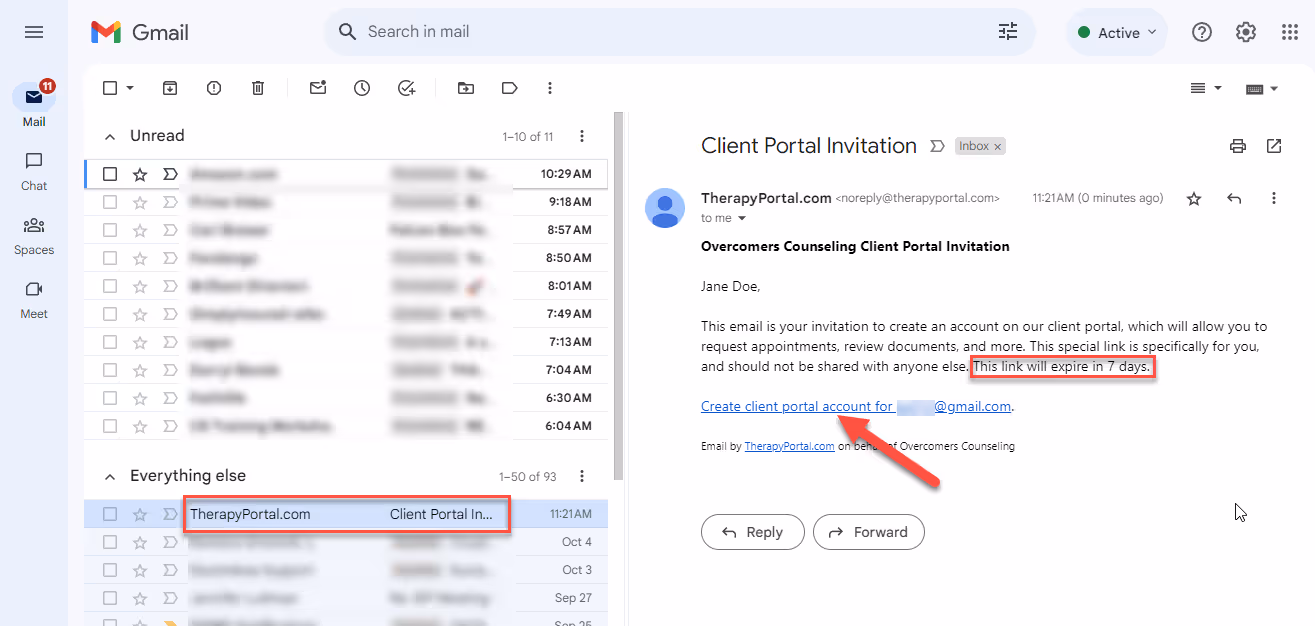Image resolution: width=1315 pixels, height=626 pixels.
Task: Toggle the select-all messages checkbox
Action: (109, 88)
